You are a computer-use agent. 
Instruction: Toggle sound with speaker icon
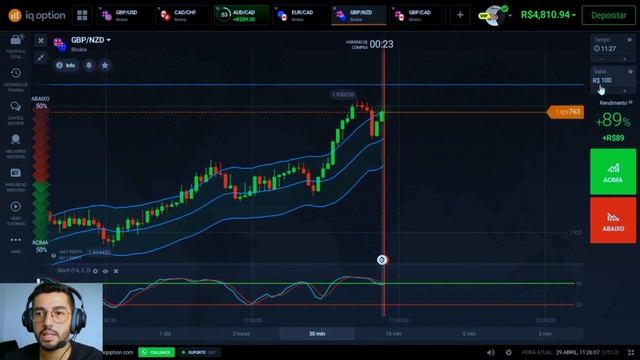click(491, 352)
